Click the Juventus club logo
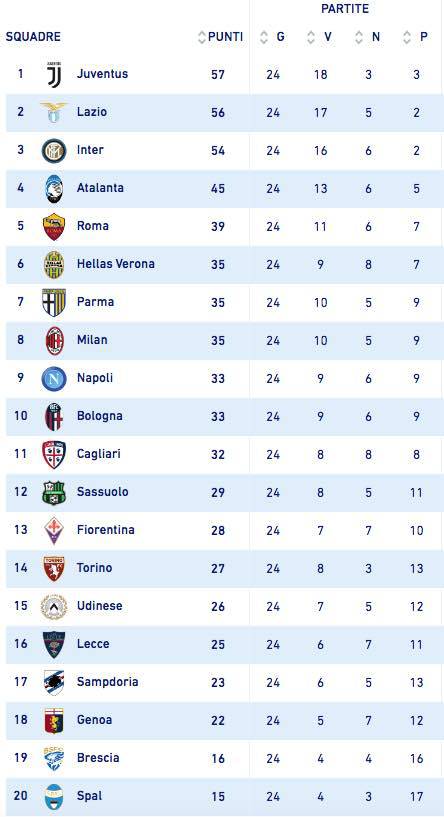444x817 pixels. coord(54,75)
